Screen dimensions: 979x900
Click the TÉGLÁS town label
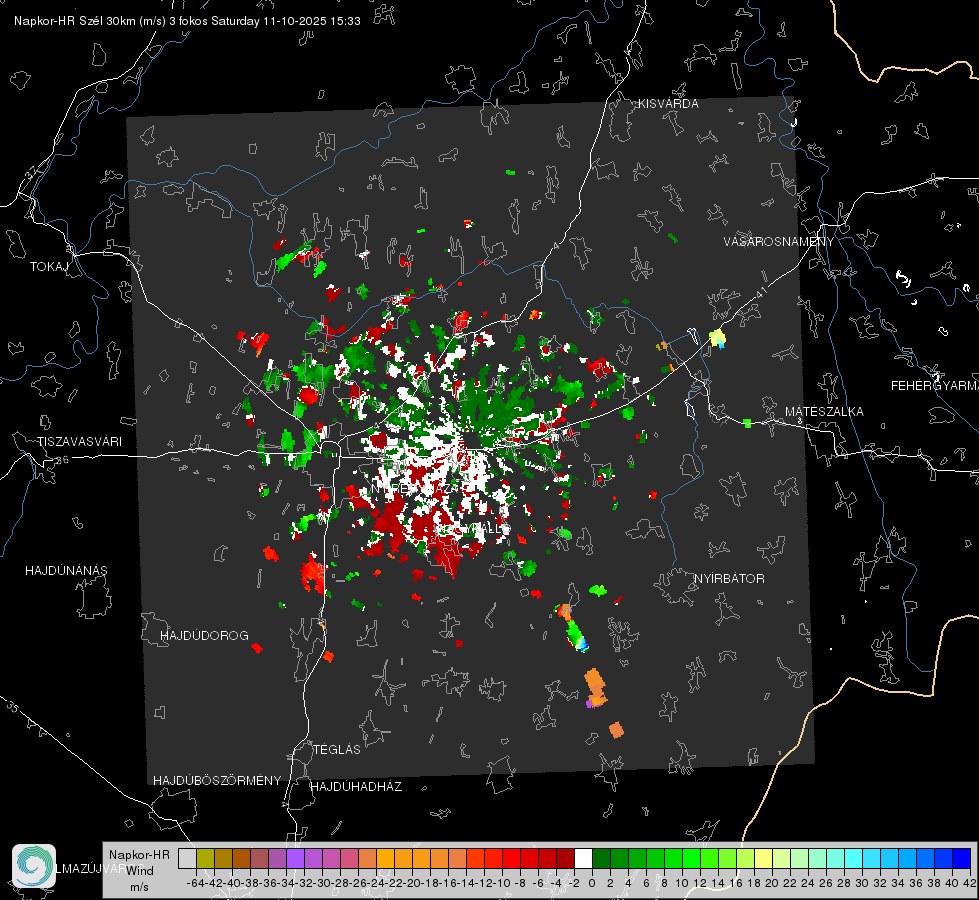tap(337, 749)
